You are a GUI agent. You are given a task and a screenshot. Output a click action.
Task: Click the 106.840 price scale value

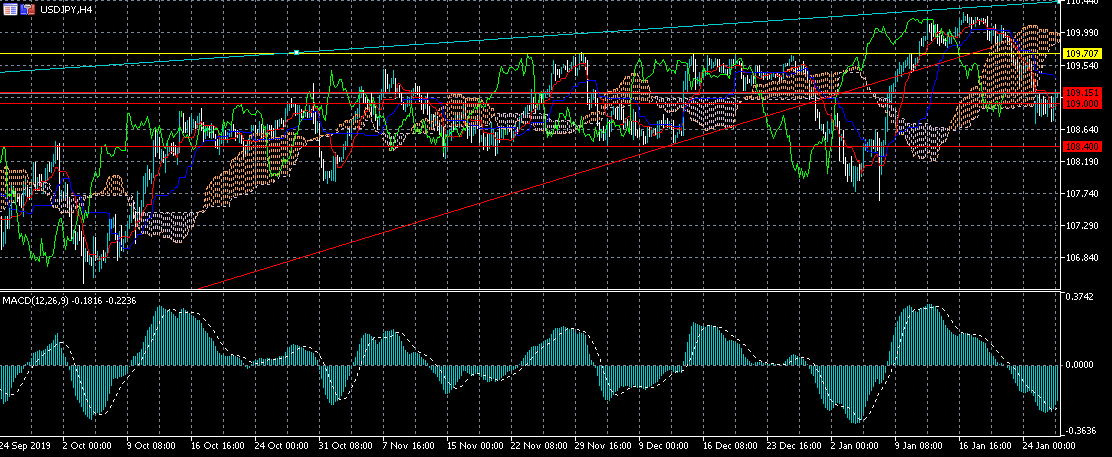1081,258
